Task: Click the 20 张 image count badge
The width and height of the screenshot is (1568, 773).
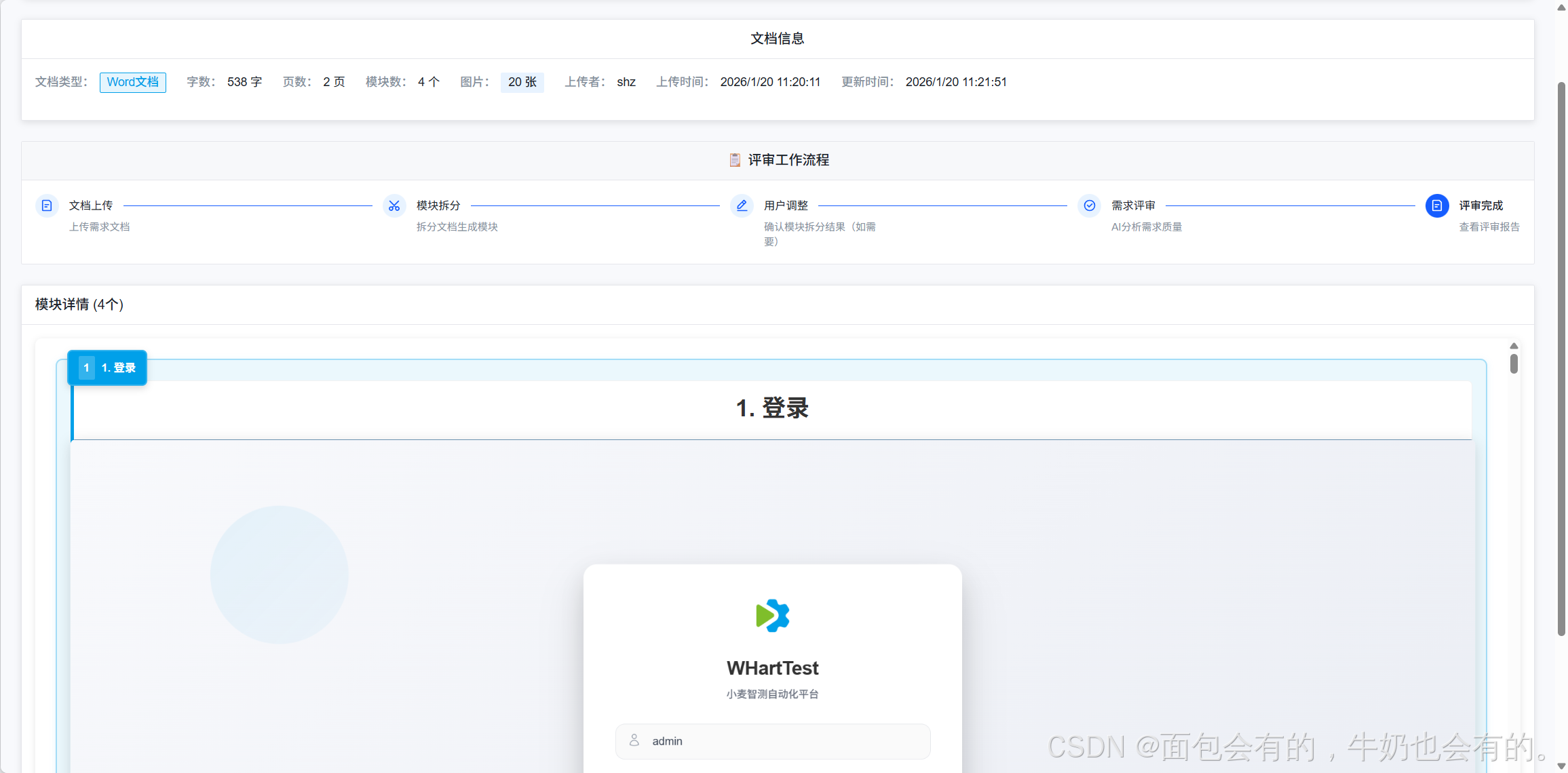Action: [522, 82]
